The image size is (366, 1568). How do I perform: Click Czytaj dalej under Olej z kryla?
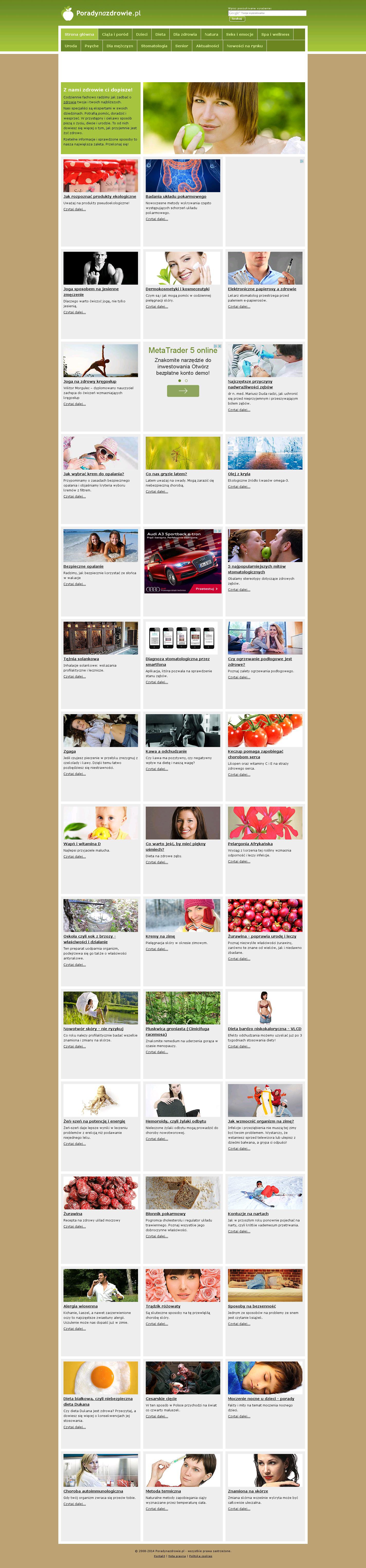coord(239,486)
